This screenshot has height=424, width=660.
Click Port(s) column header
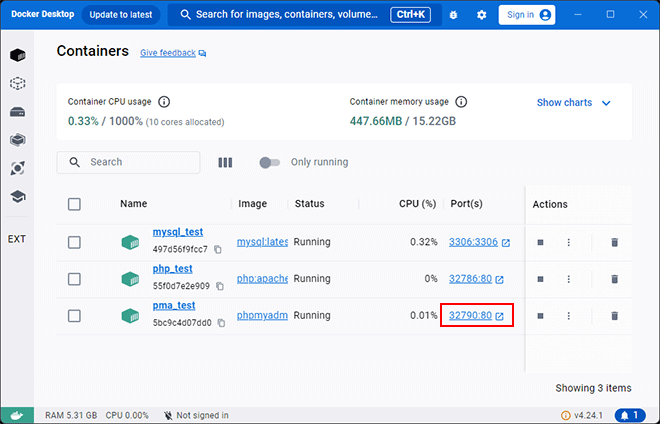466,204
